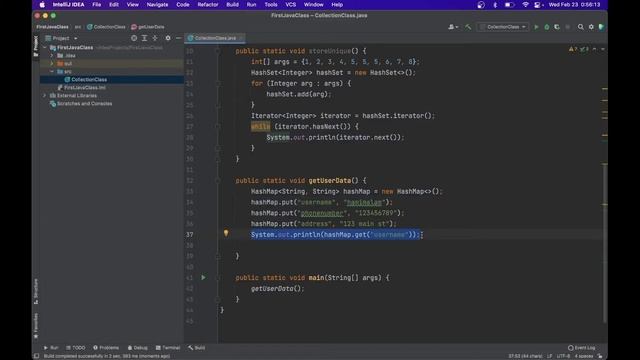The height and width of the screenshot is (360, 640).
Task: Open Project panel options gear
Action: click(168, 38)
